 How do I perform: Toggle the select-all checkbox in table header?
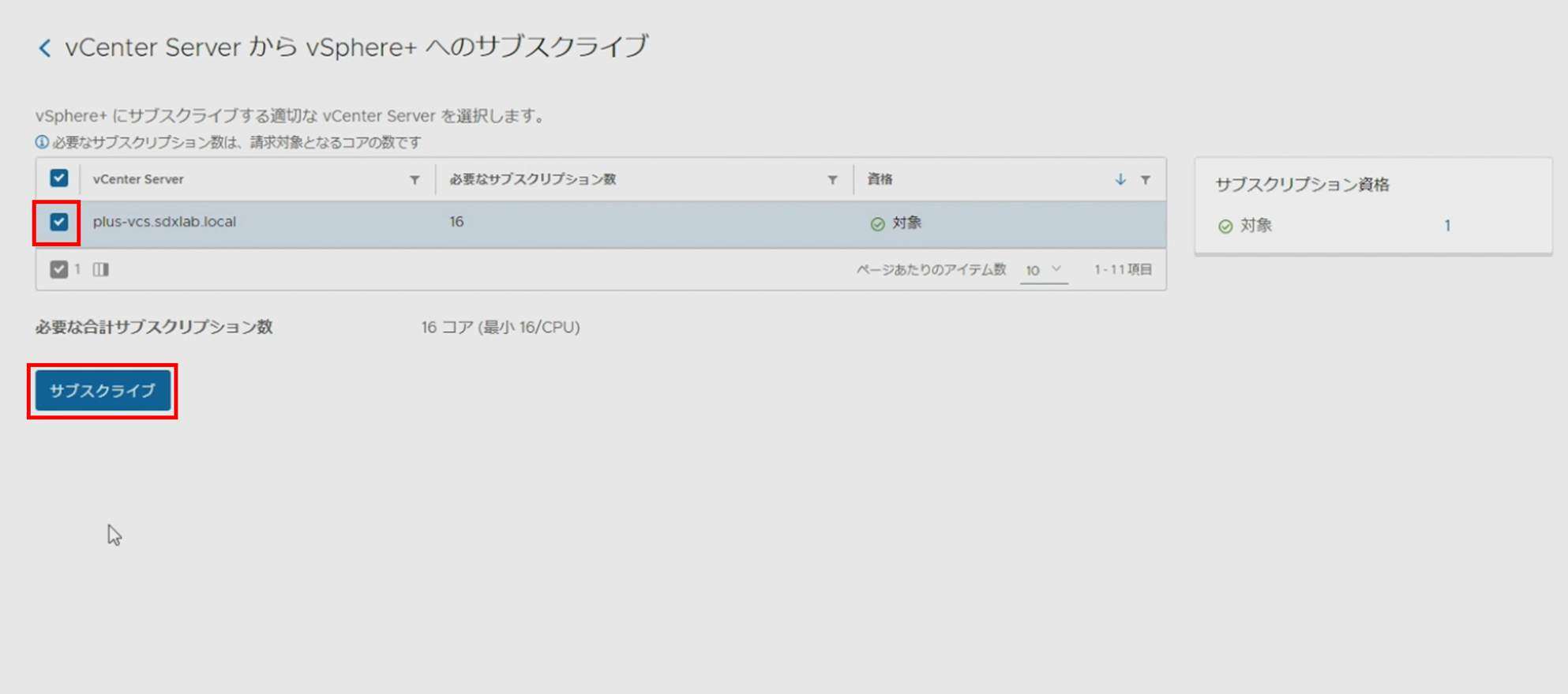(59, 178)
